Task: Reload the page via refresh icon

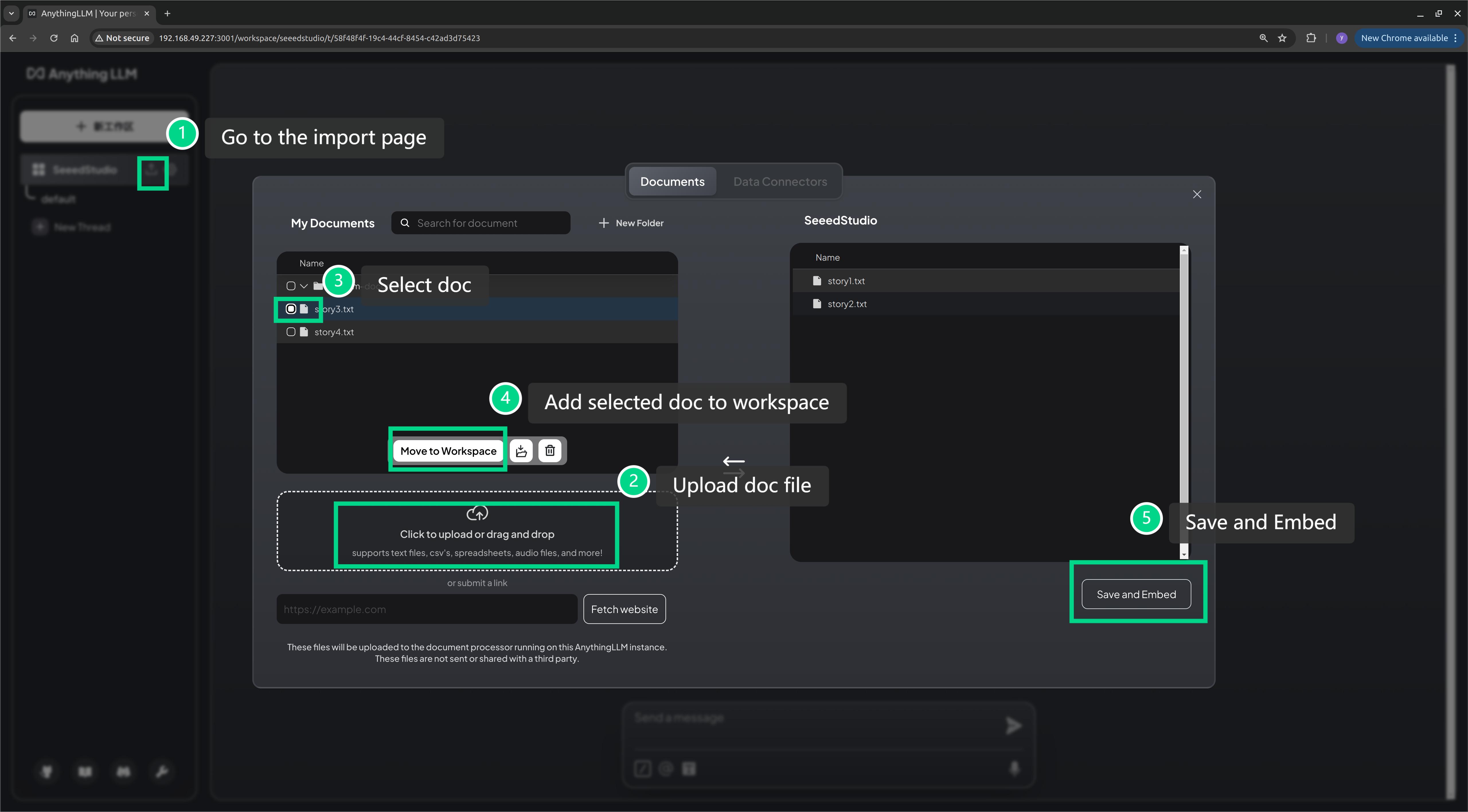Action: coord(54,38)
